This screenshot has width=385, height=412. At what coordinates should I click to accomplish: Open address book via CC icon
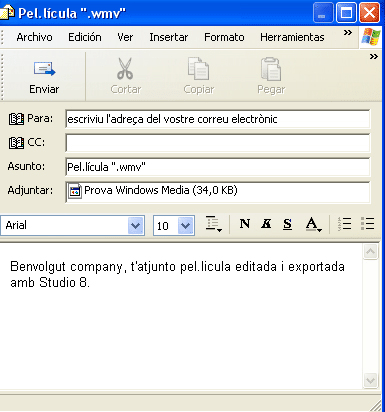(x=16, y=143)
